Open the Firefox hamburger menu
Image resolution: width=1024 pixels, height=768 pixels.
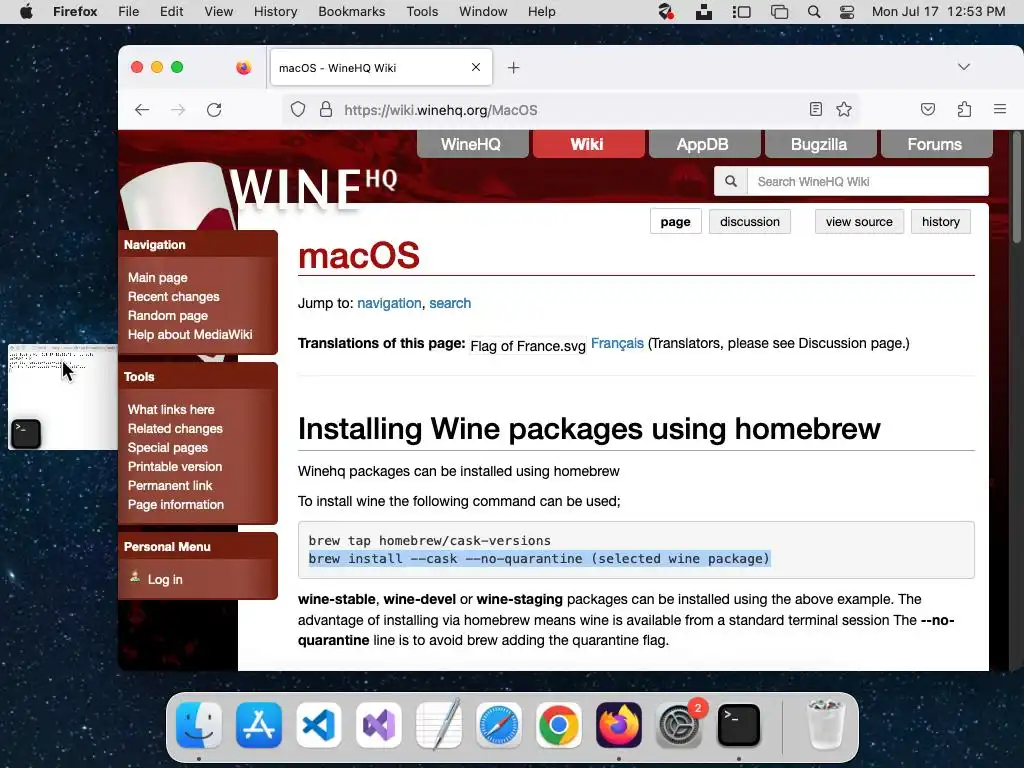point(1000,109)
